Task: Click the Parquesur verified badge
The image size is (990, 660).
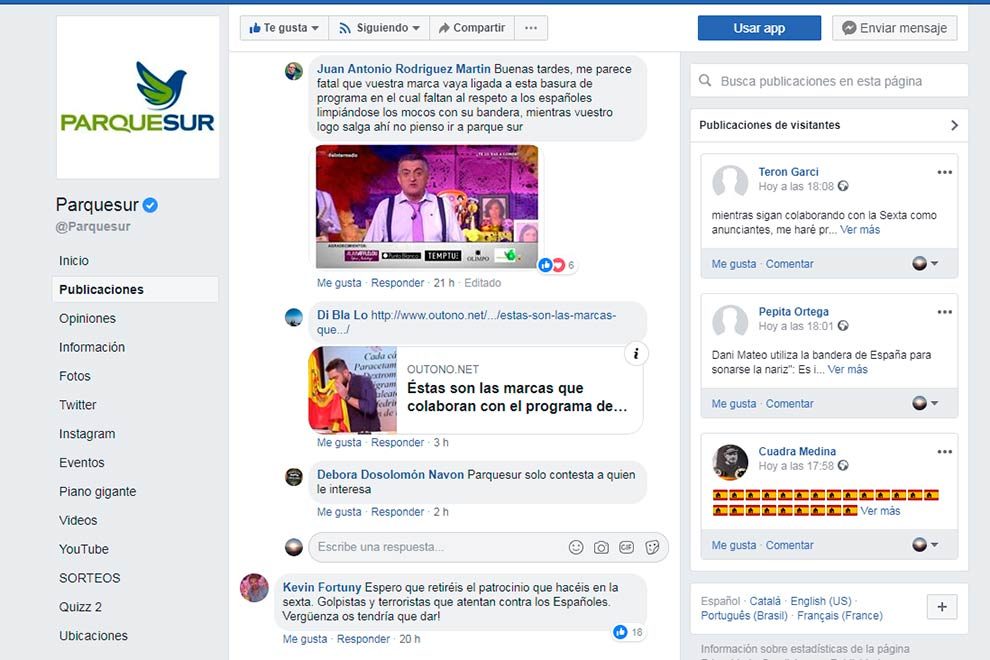Action: (150, 205)
